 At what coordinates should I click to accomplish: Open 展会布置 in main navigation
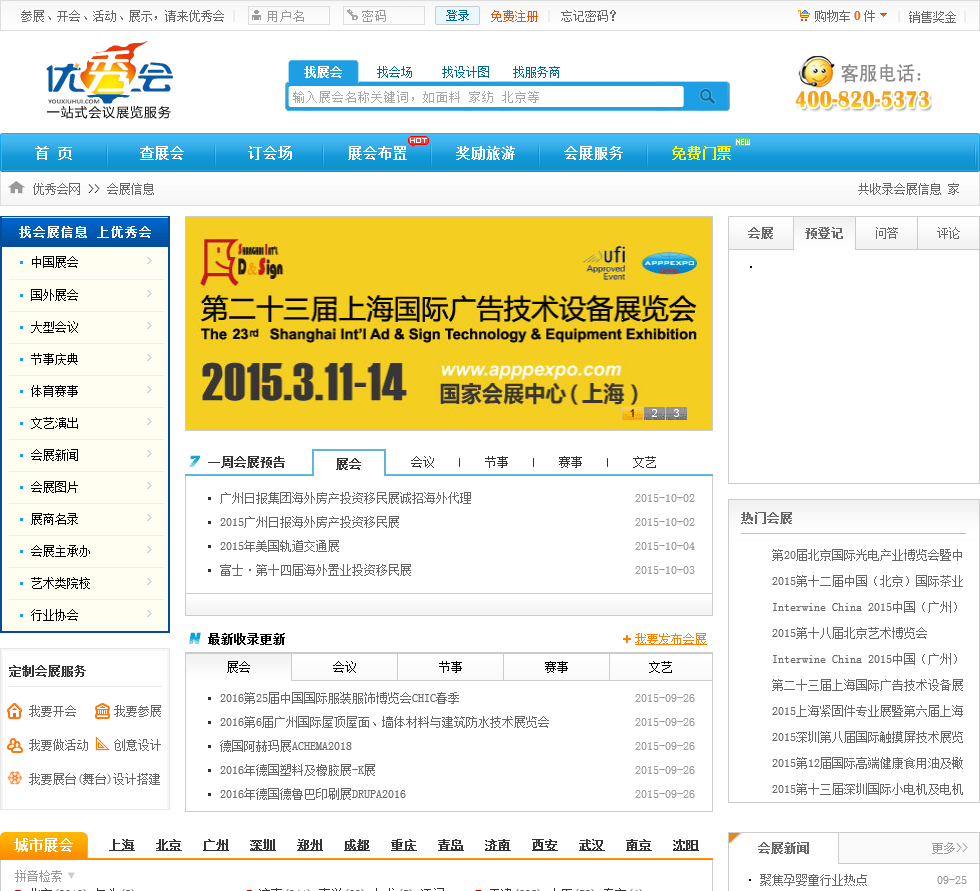378,153
